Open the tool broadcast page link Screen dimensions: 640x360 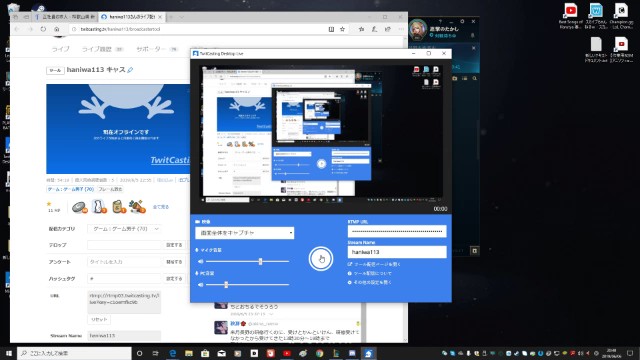coord(374,264)
